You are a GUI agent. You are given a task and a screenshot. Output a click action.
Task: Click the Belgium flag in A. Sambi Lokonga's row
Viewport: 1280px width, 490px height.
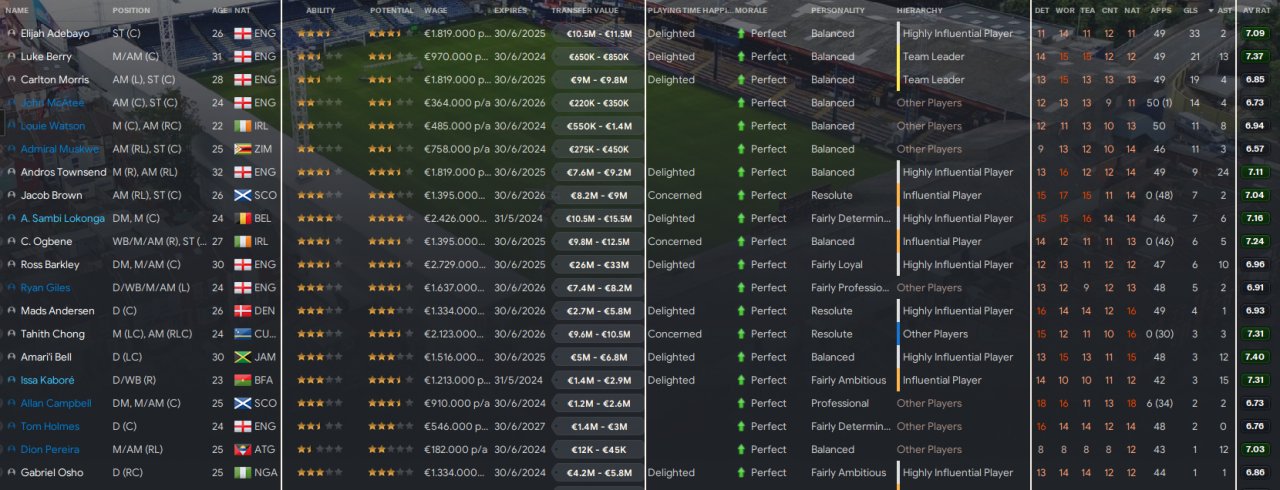click(242, 218)
